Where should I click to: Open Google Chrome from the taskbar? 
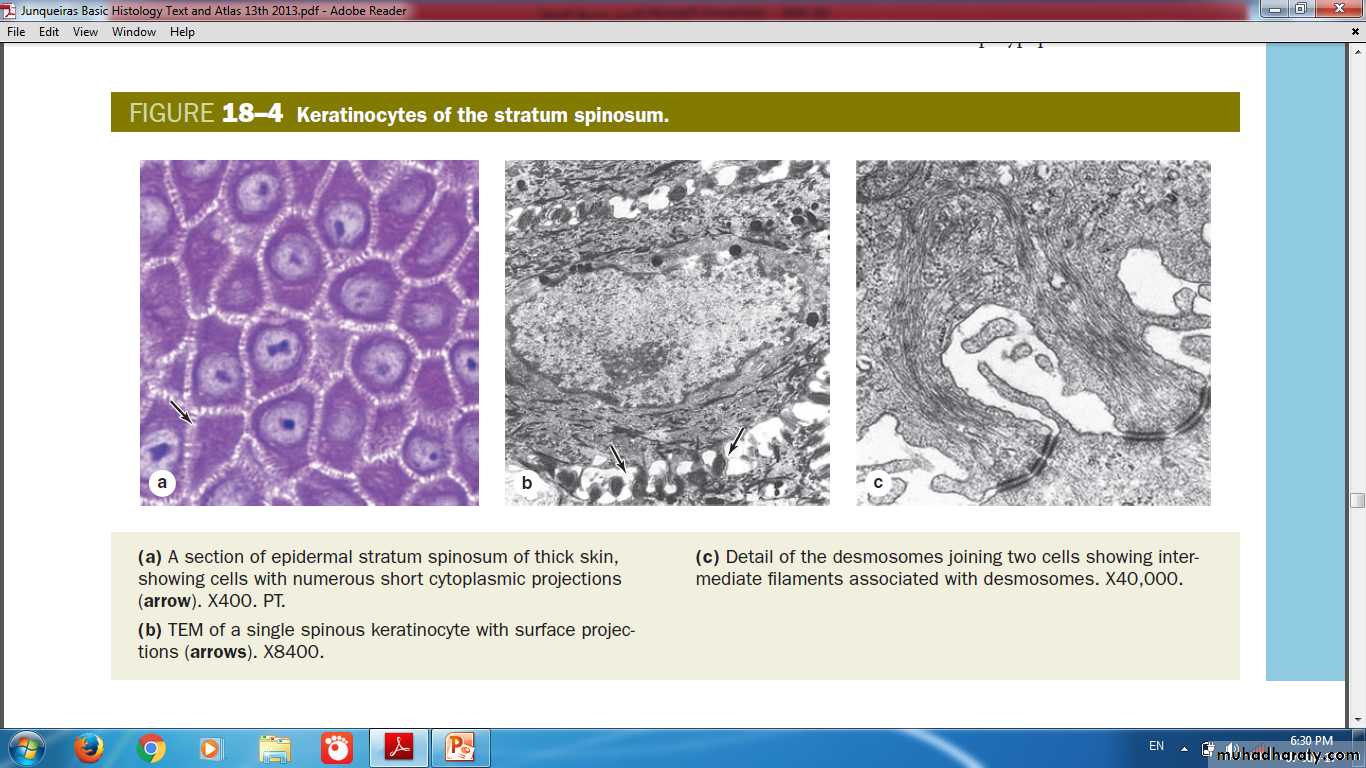pos(151,748)
